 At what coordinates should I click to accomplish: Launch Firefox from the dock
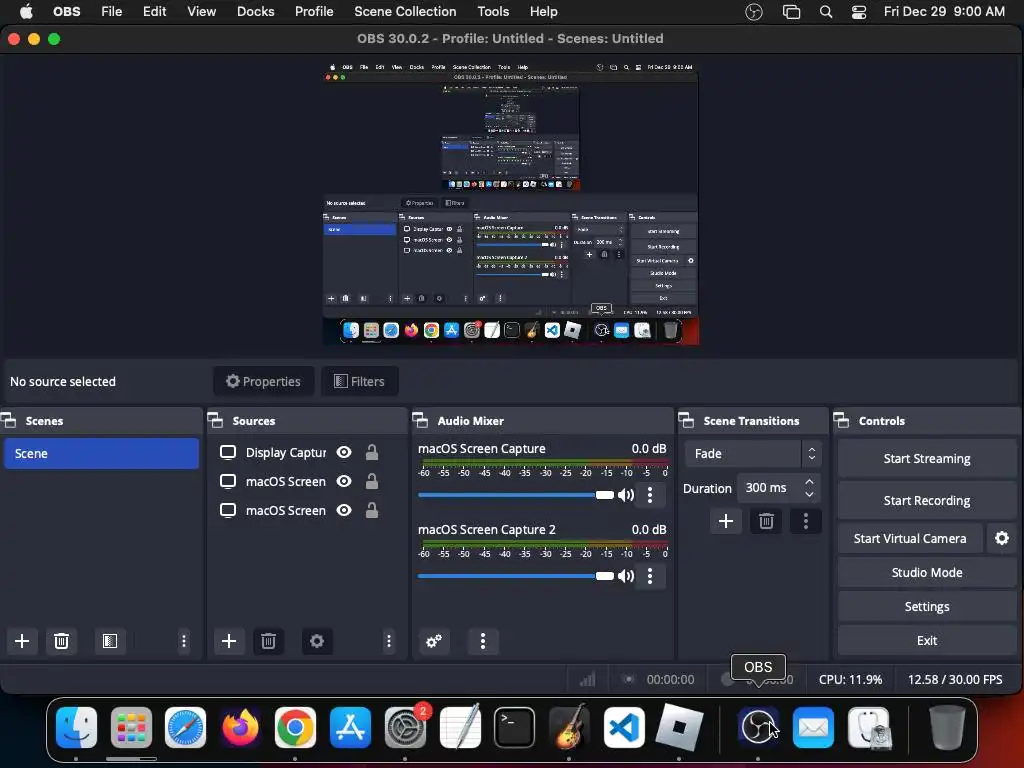tap(240, 727)
